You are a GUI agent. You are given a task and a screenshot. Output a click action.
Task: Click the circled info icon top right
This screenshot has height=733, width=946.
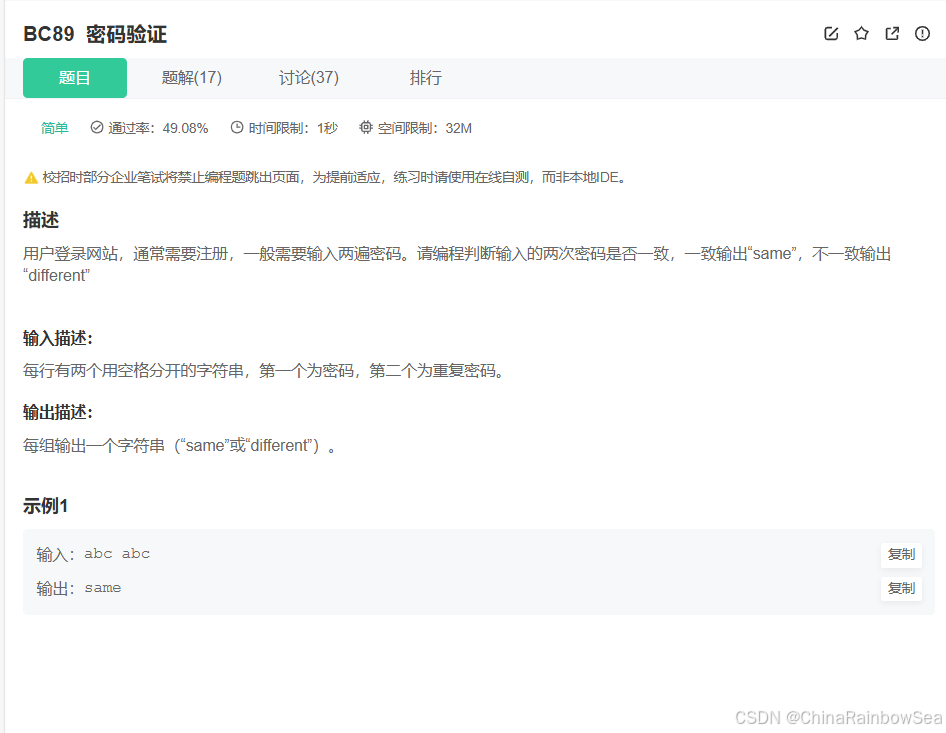coord(921,33)
